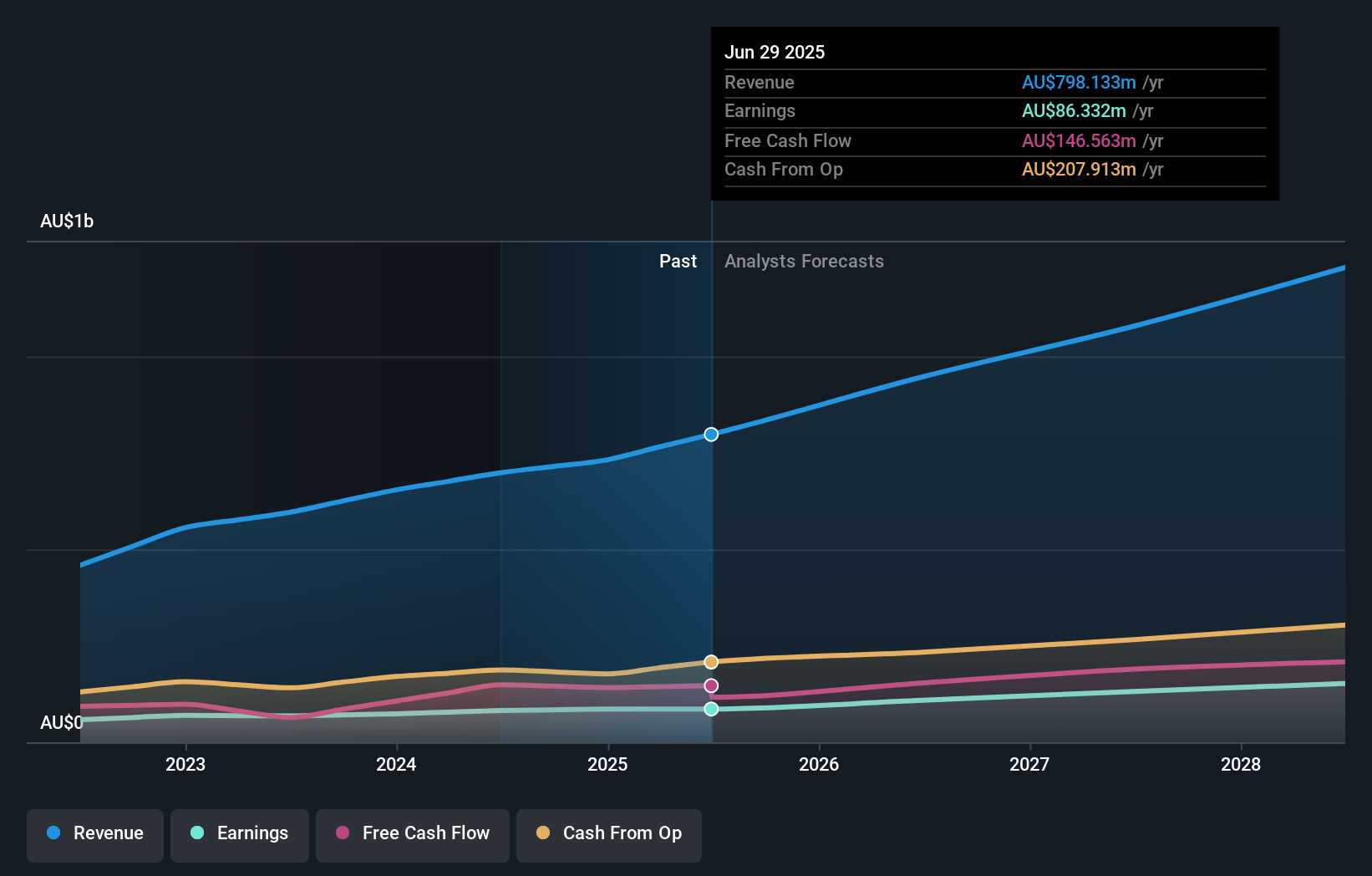Toggle the Revenue series in the legend
This screenshot has width=1372, height=876.
(94, 833)
